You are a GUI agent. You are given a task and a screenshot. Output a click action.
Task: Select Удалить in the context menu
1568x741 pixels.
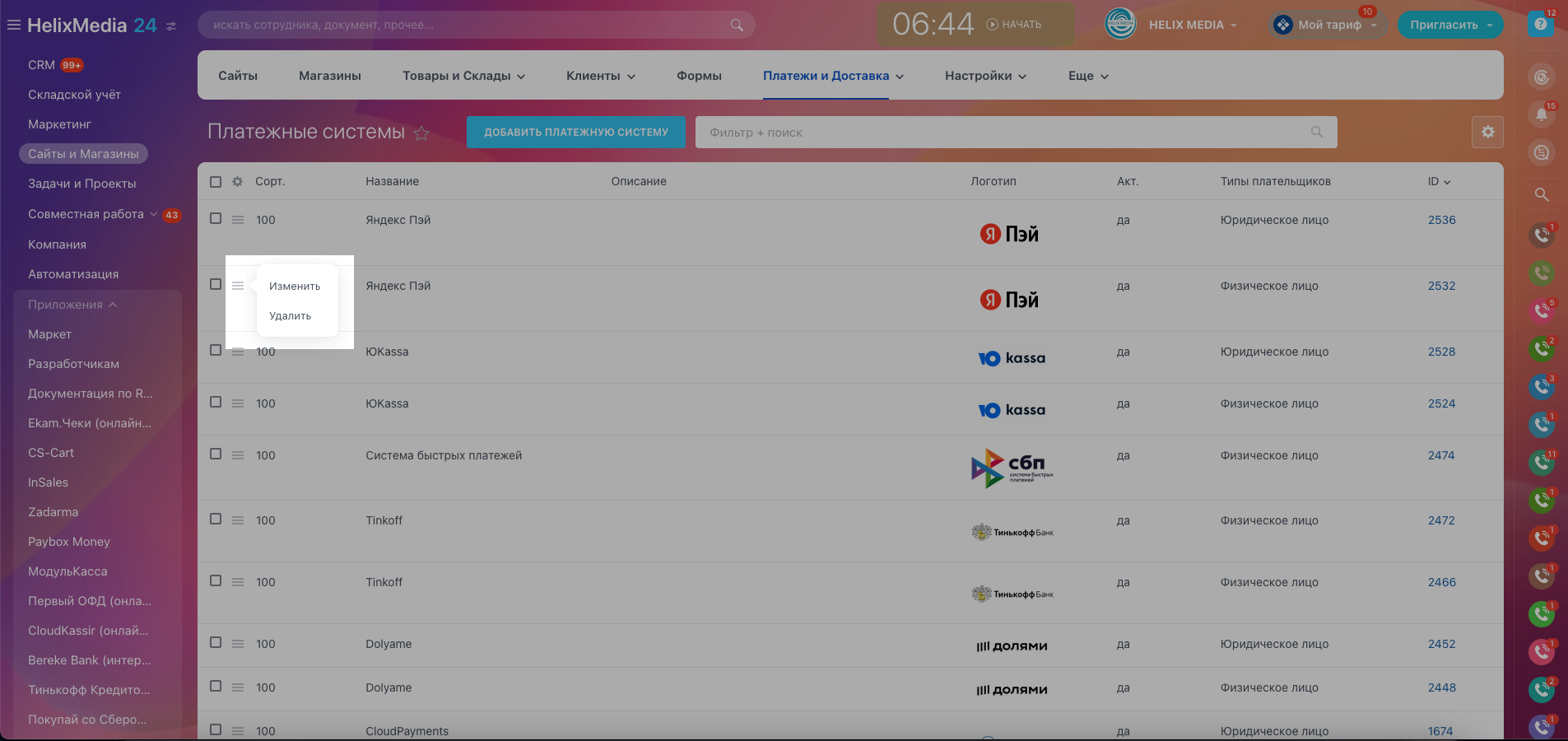pos(291,316)
